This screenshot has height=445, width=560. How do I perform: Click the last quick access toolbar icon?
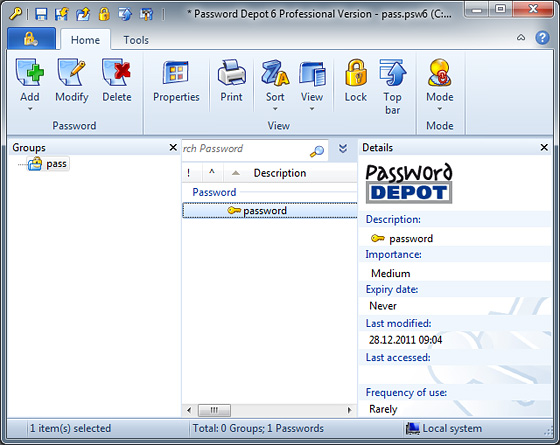point(147,14)
